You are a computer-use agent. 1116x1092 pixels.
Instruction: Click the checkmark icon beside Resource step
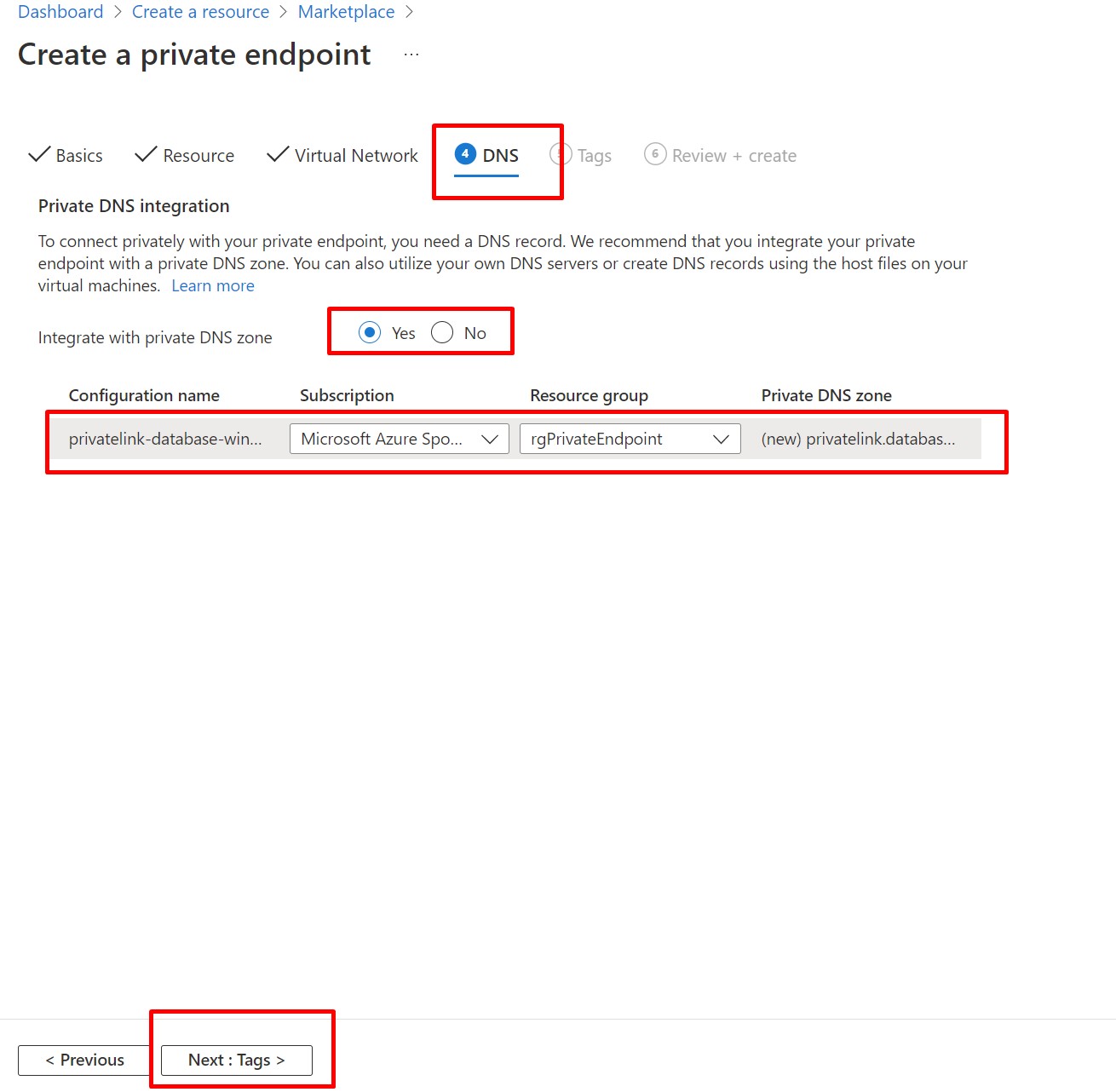[146, 155]
